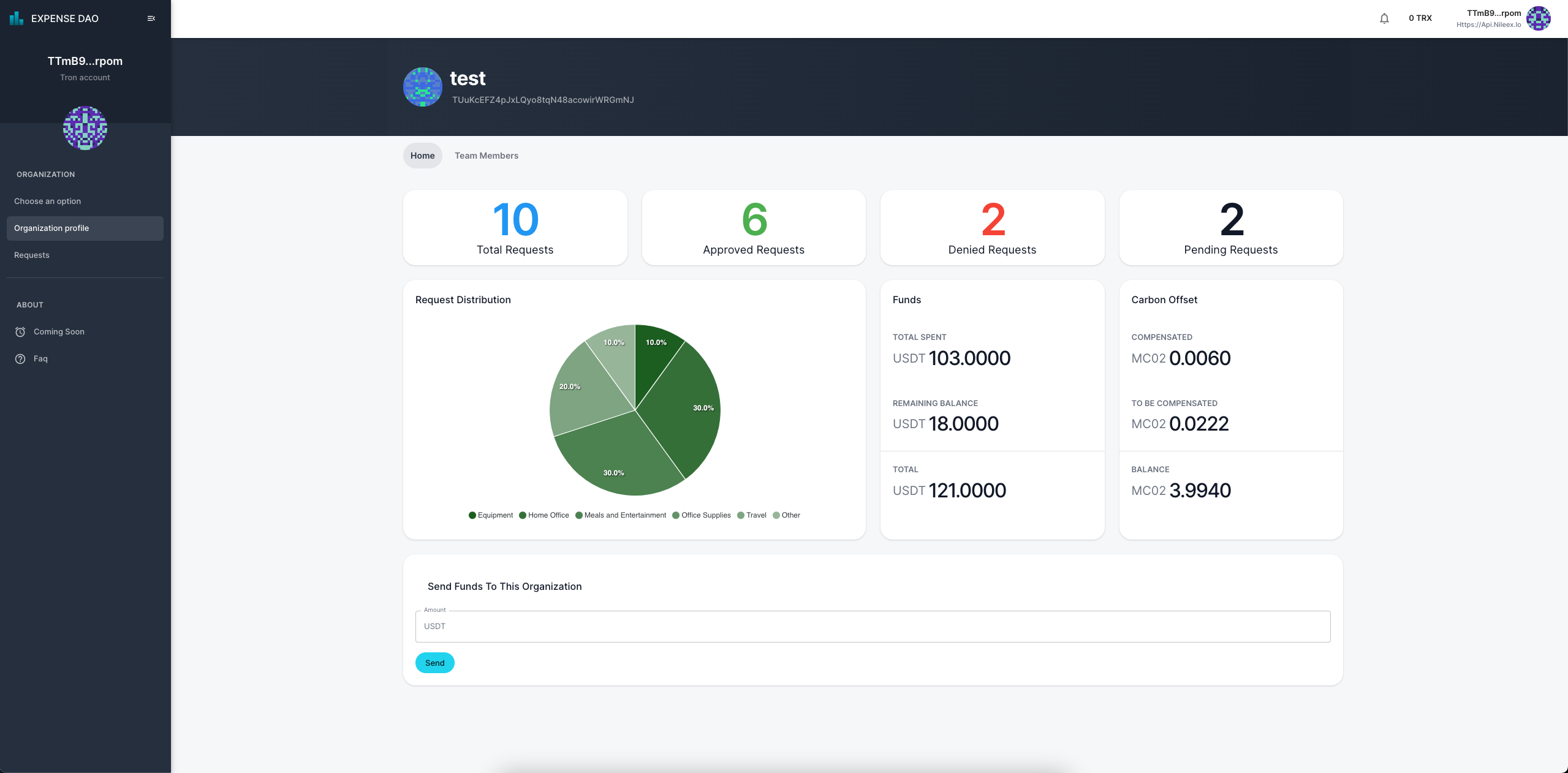Toggle Meals and Entertainment legend entry
The width and height of the screenshot is (1568, 773).
click(621, 515)
